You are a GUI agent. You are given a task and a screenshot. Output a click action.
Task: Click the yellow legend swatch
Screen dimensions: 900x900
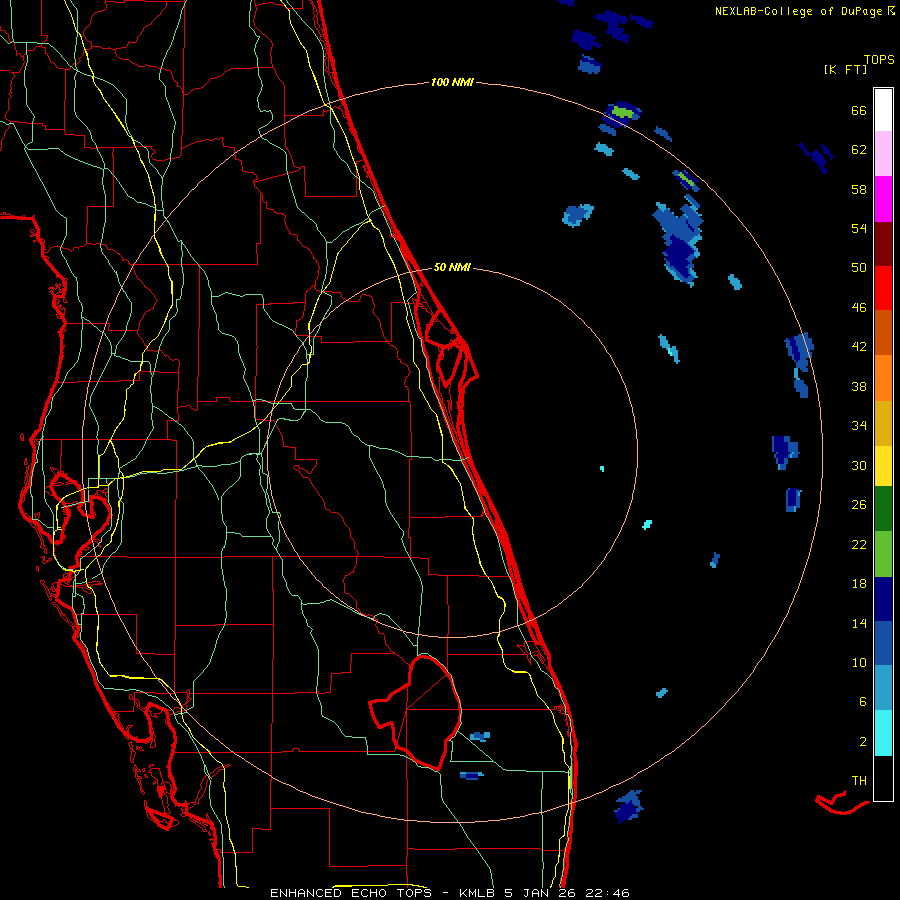tap(883, 466)
